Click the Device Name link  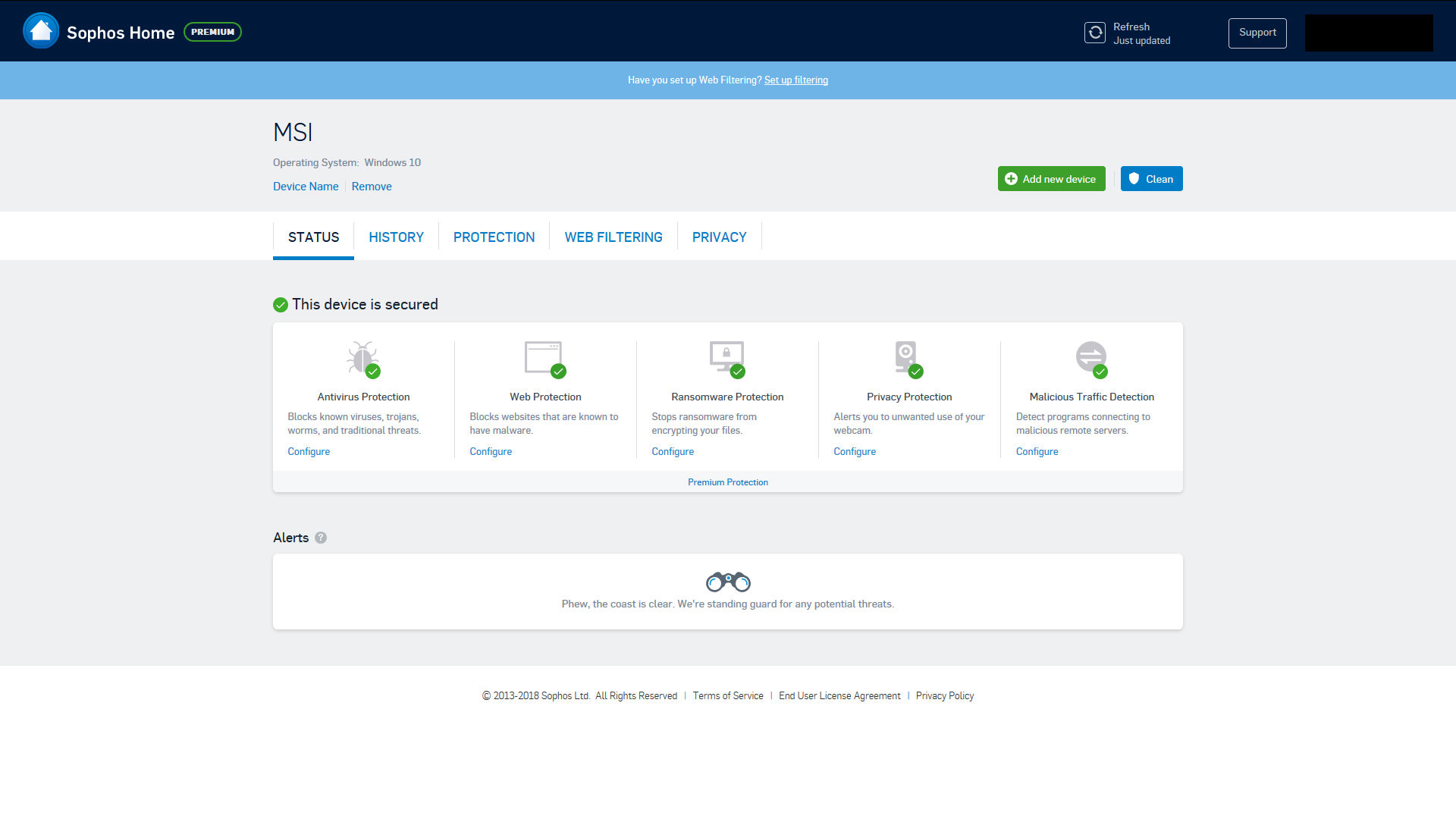pos(306,187)
